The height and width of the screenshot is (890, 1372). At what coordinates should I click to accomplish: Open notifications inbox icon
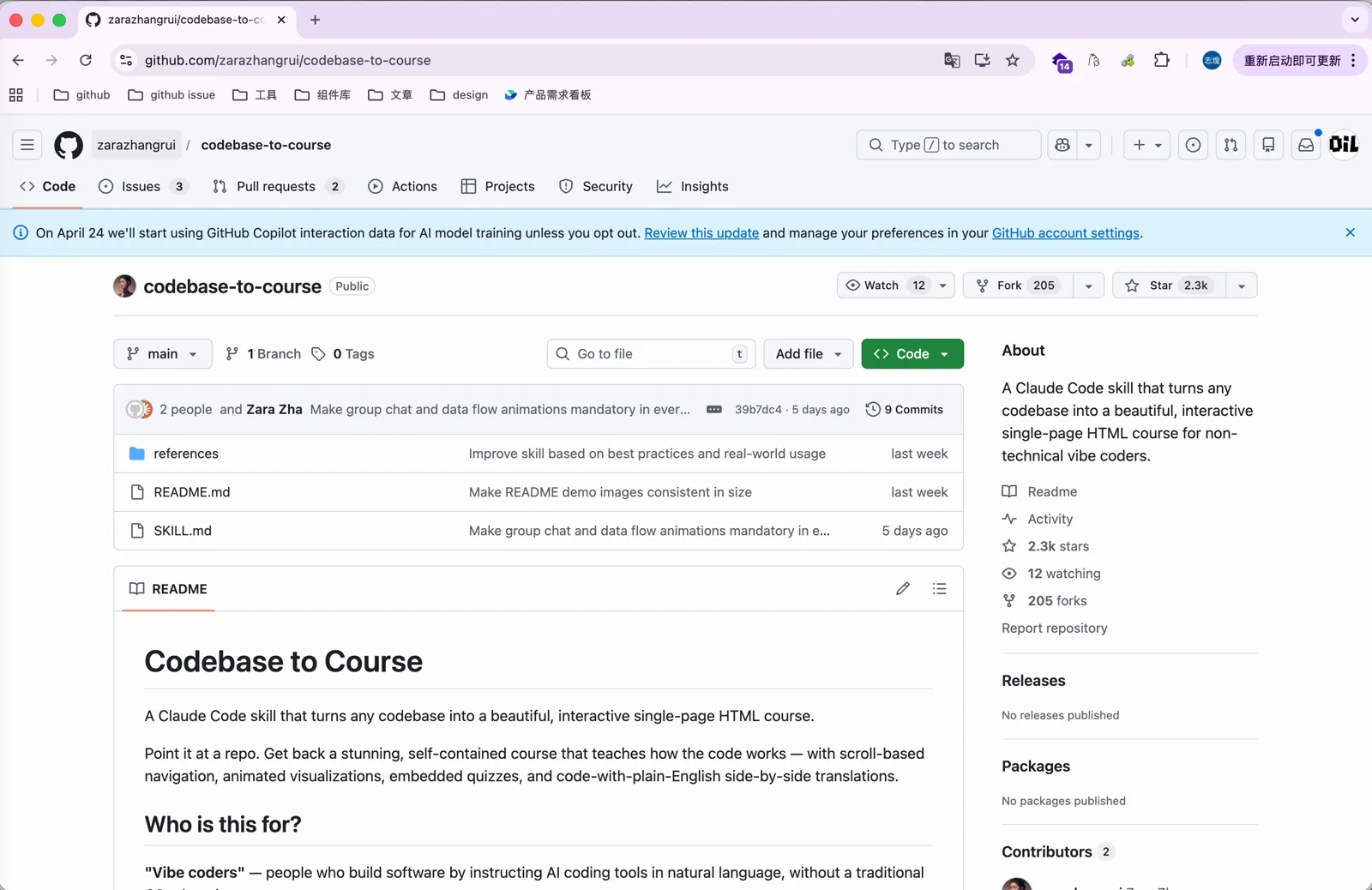(x=1306, y=145)
